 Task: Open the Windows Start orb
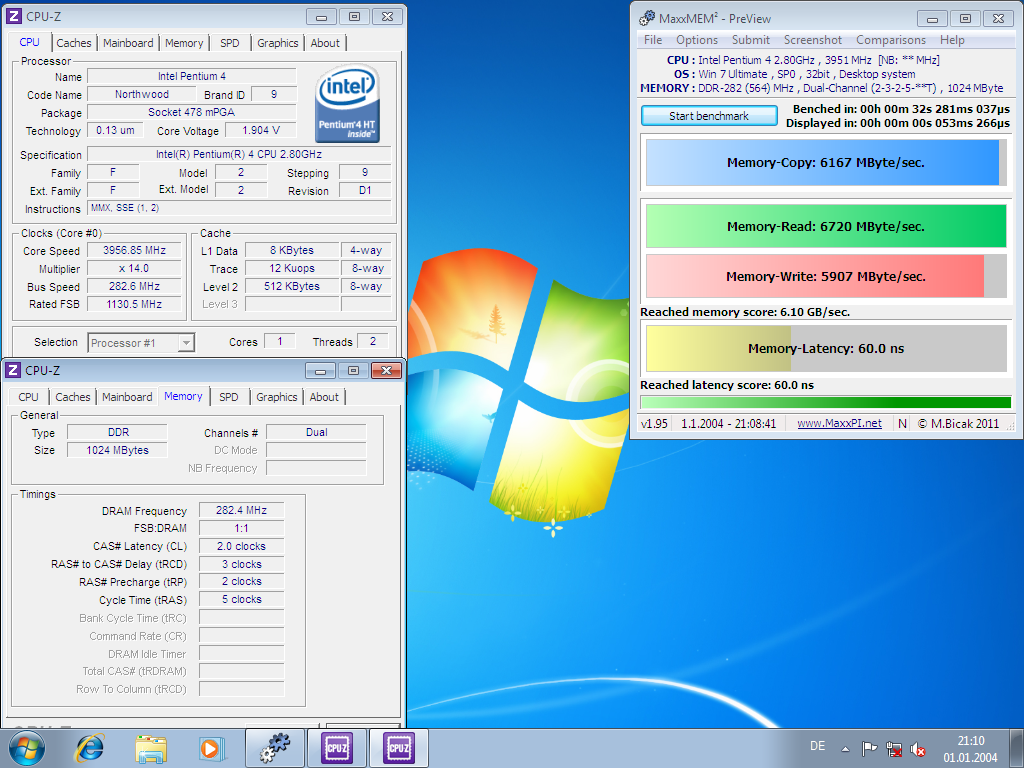27,748
